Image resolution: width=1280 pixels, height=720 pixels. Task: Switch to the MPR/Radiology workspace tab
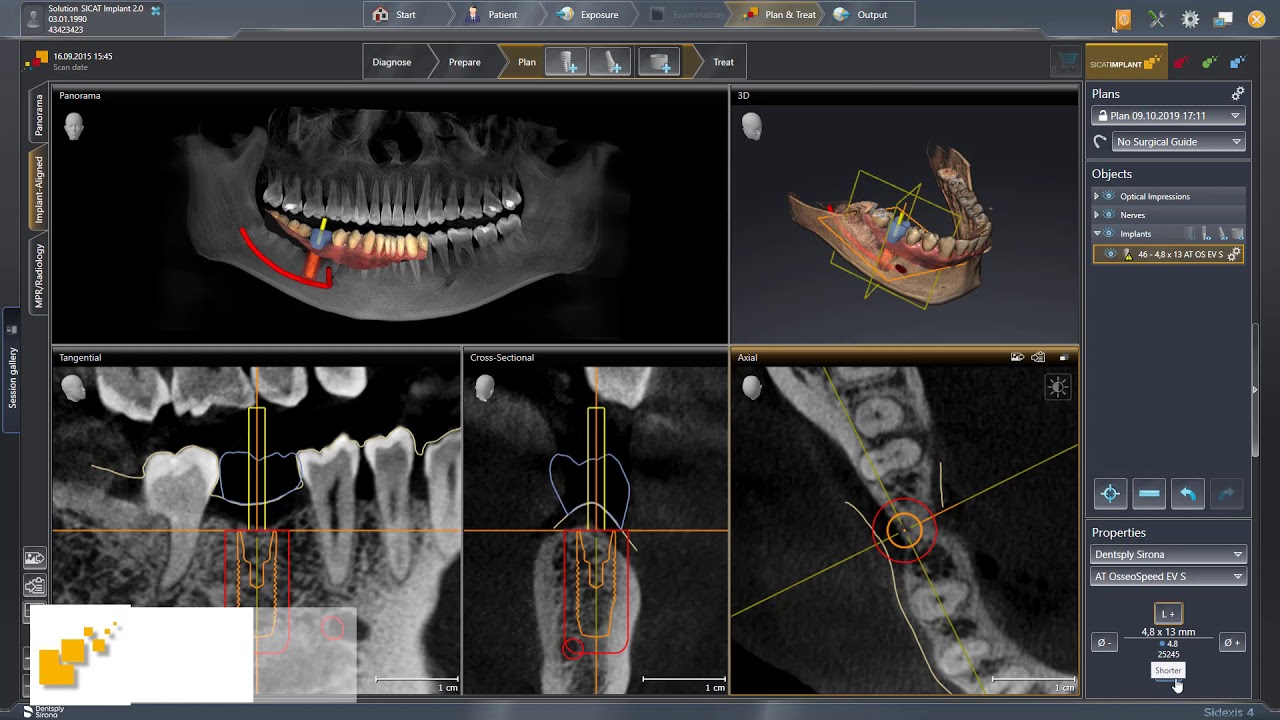38,276
